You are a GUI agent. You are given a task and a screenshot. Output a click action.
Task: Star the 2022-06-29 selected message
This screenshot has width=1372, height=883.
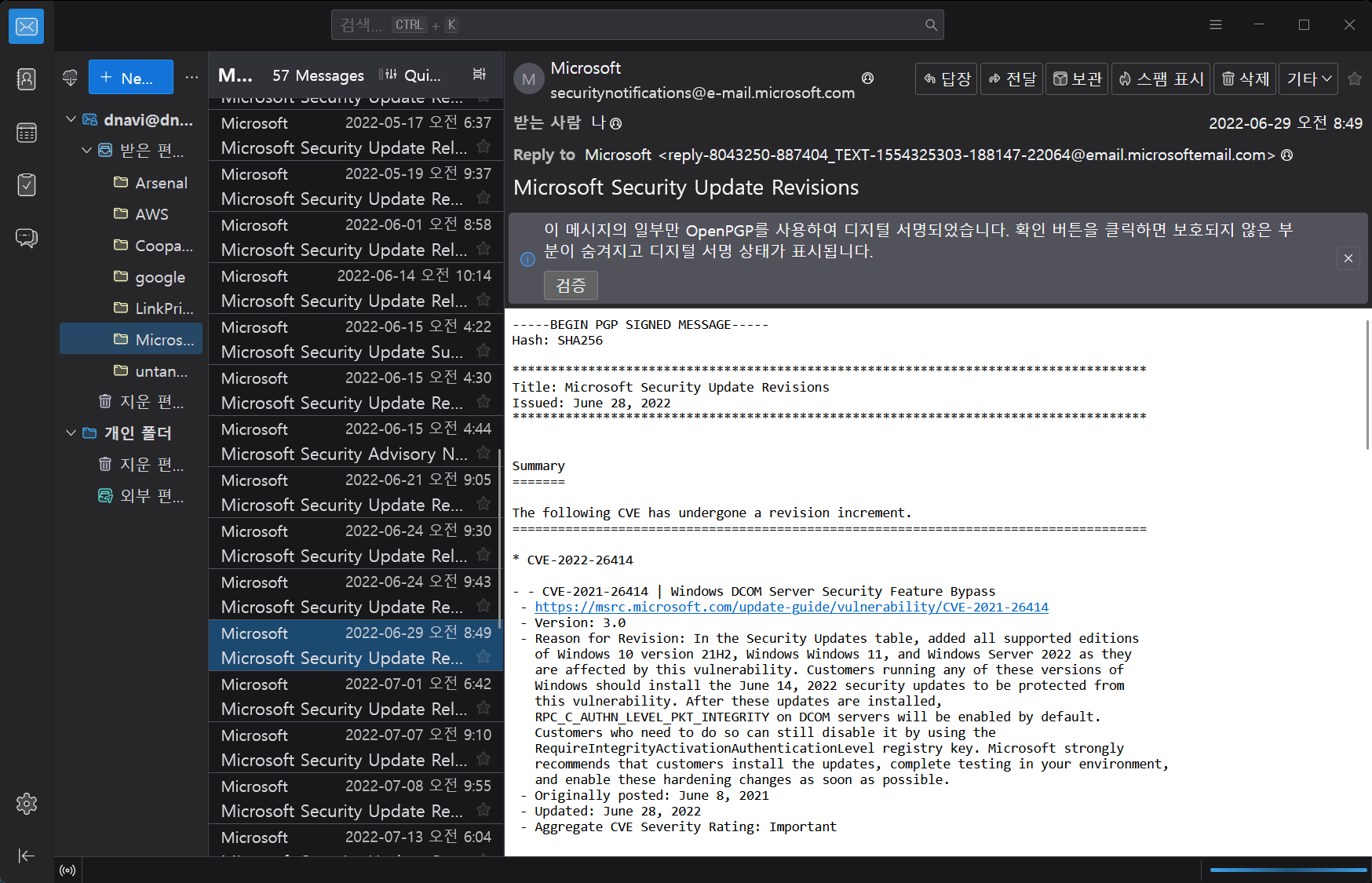483,657
